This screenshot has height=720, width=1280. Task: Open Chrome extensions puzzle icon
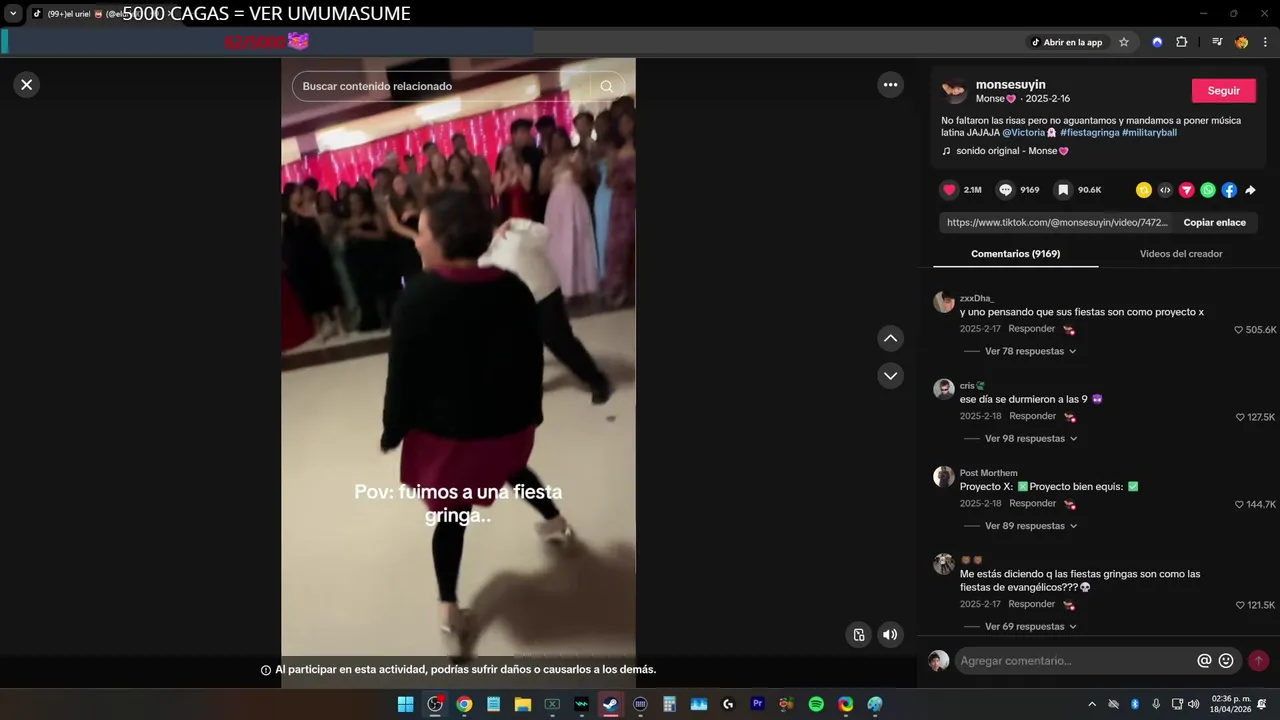click(x=1182, y=42)
